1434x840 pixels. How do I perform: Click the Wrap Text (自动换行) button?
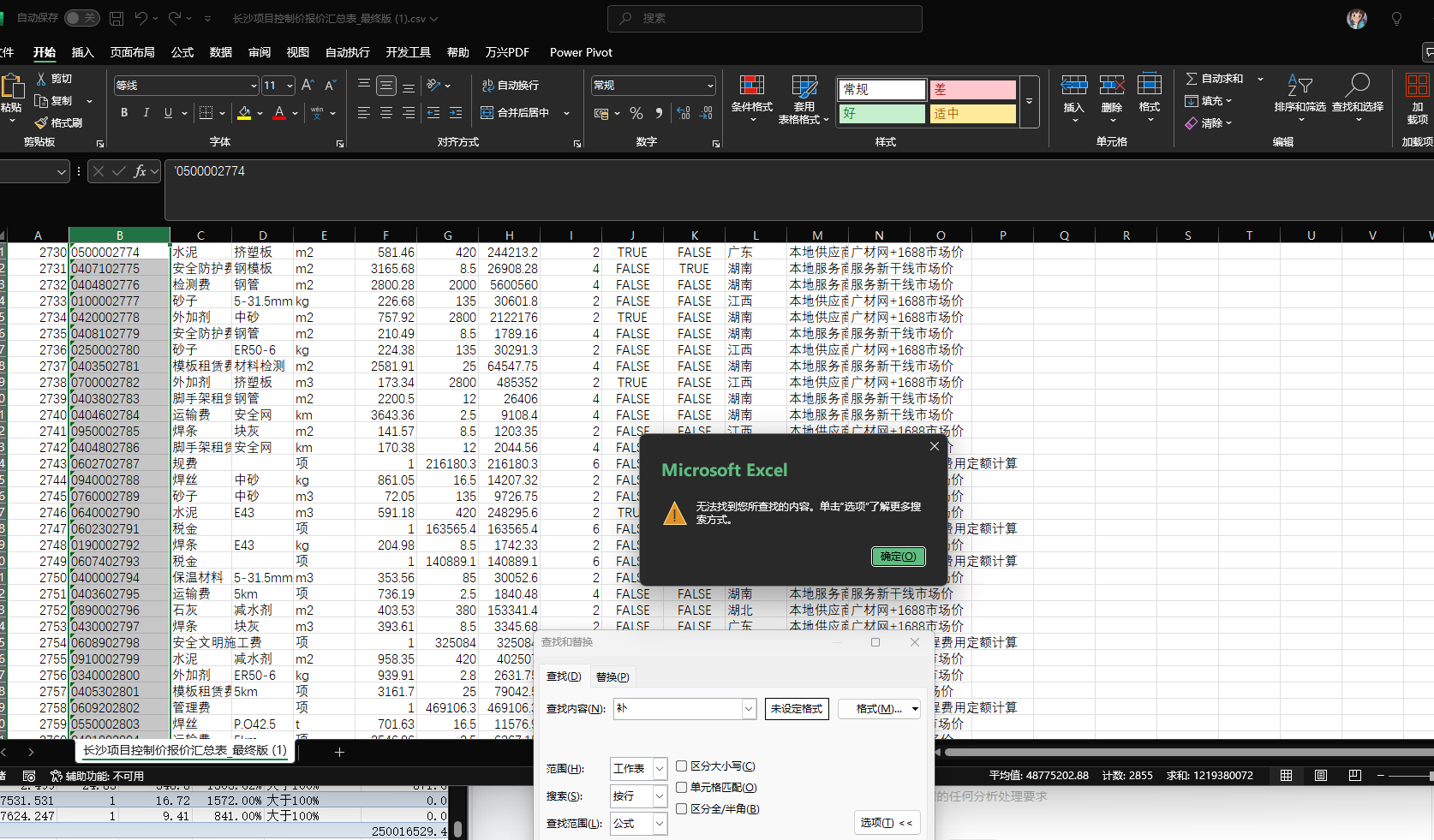pyautogui.click(x=511, y=86)
